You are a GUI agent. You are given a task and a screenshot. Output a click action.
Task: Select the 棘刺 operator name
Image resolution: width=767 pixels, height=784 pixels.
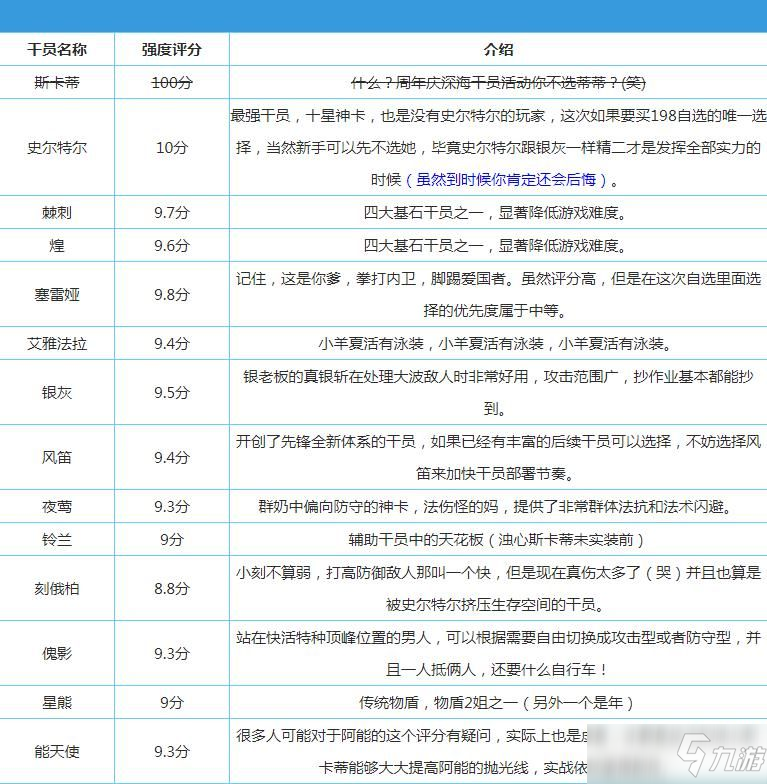[57, 213]
